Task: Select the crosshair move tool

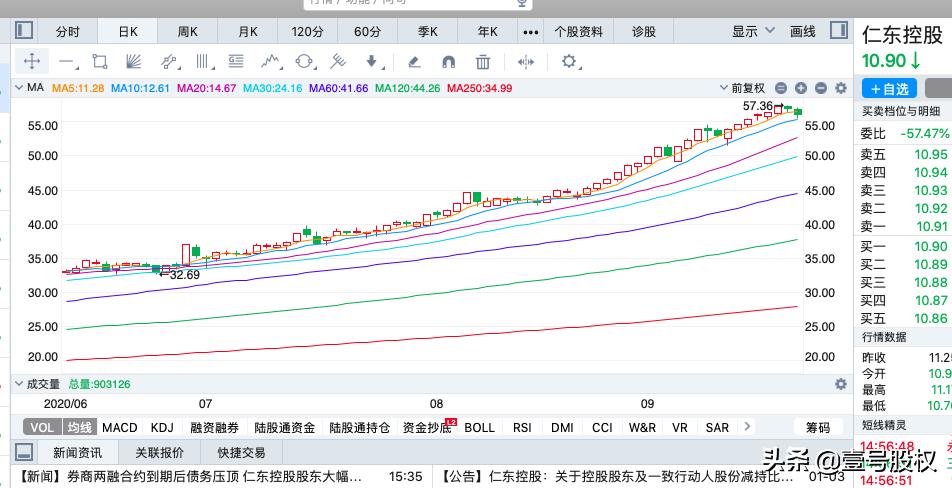Action: tap(32, 61)
